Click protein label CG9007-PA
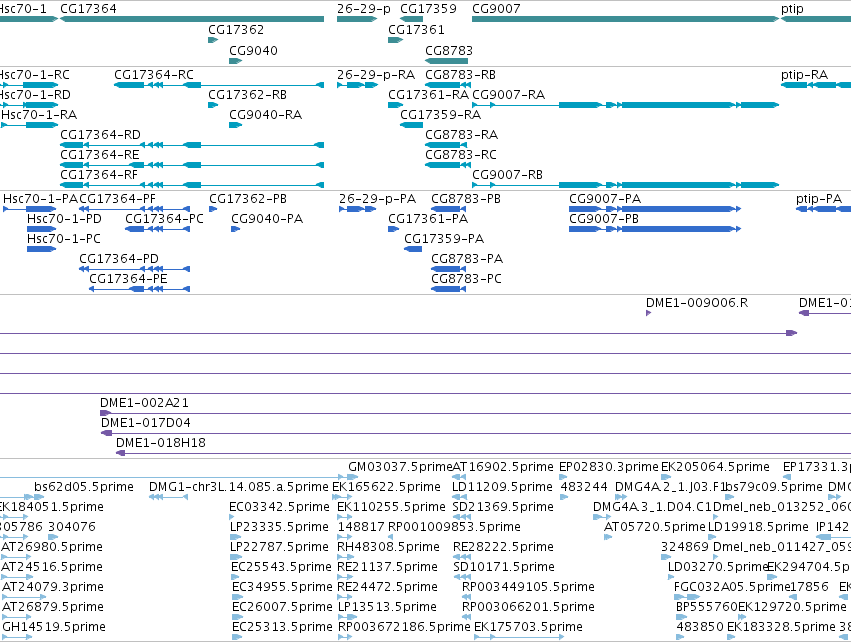This screenshot has height=642, width=851. click(x=605, y=199)
